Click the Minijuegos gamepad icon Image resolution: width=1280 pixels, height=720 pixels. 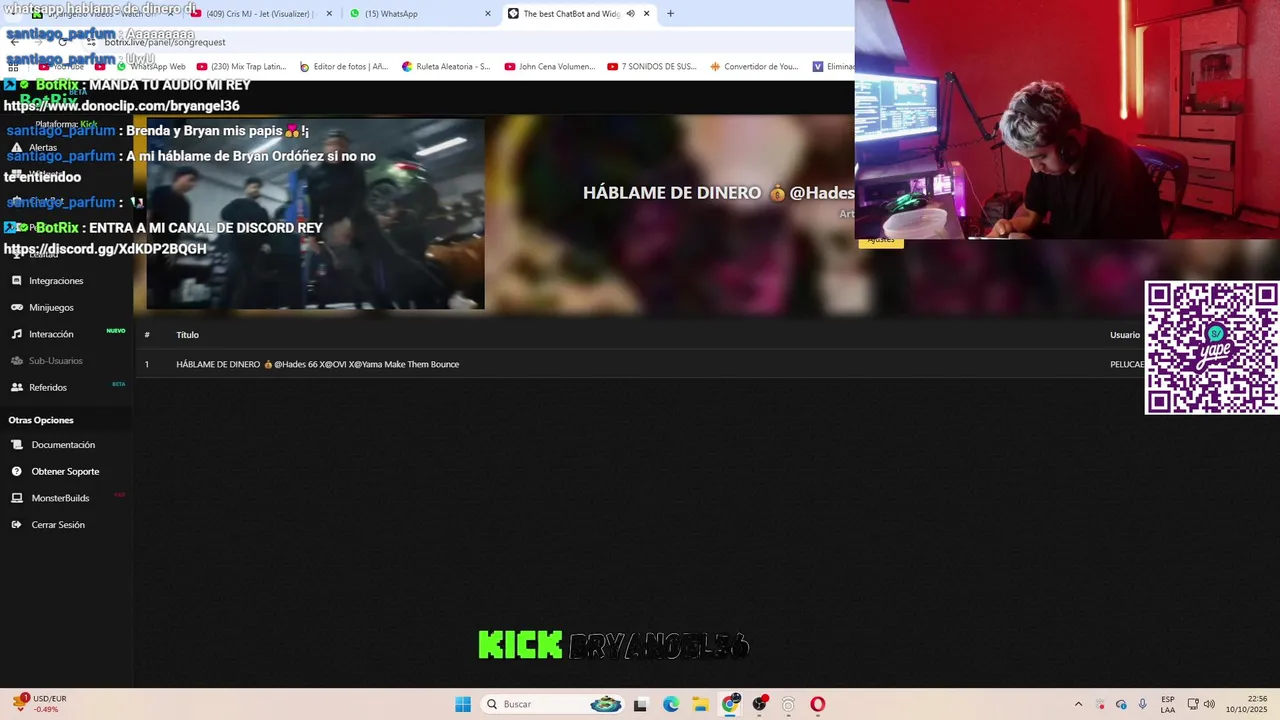17,307
